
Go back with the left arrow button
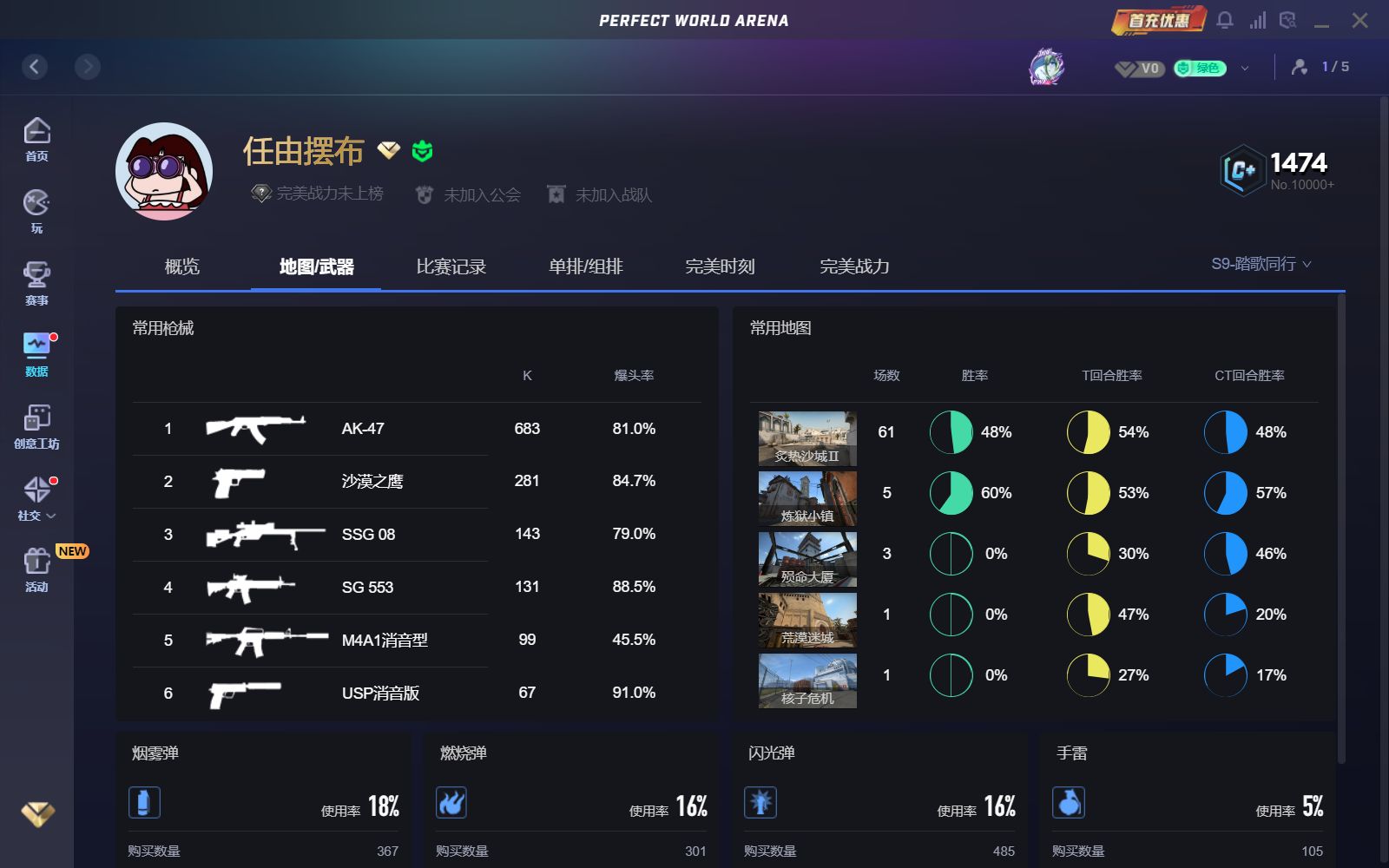[35, 66]
